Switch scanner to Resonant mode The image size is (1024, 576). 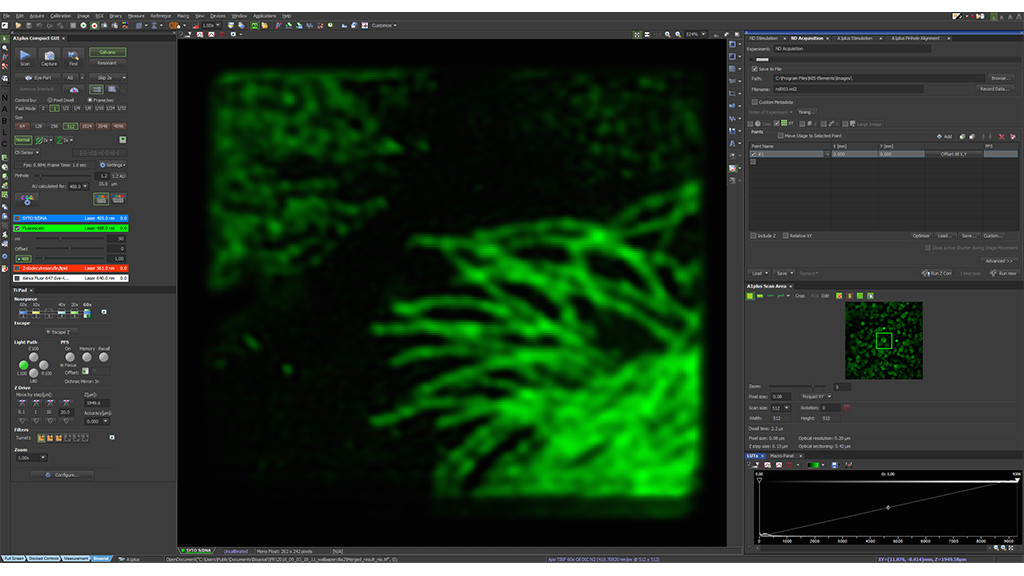coord(108,63)
